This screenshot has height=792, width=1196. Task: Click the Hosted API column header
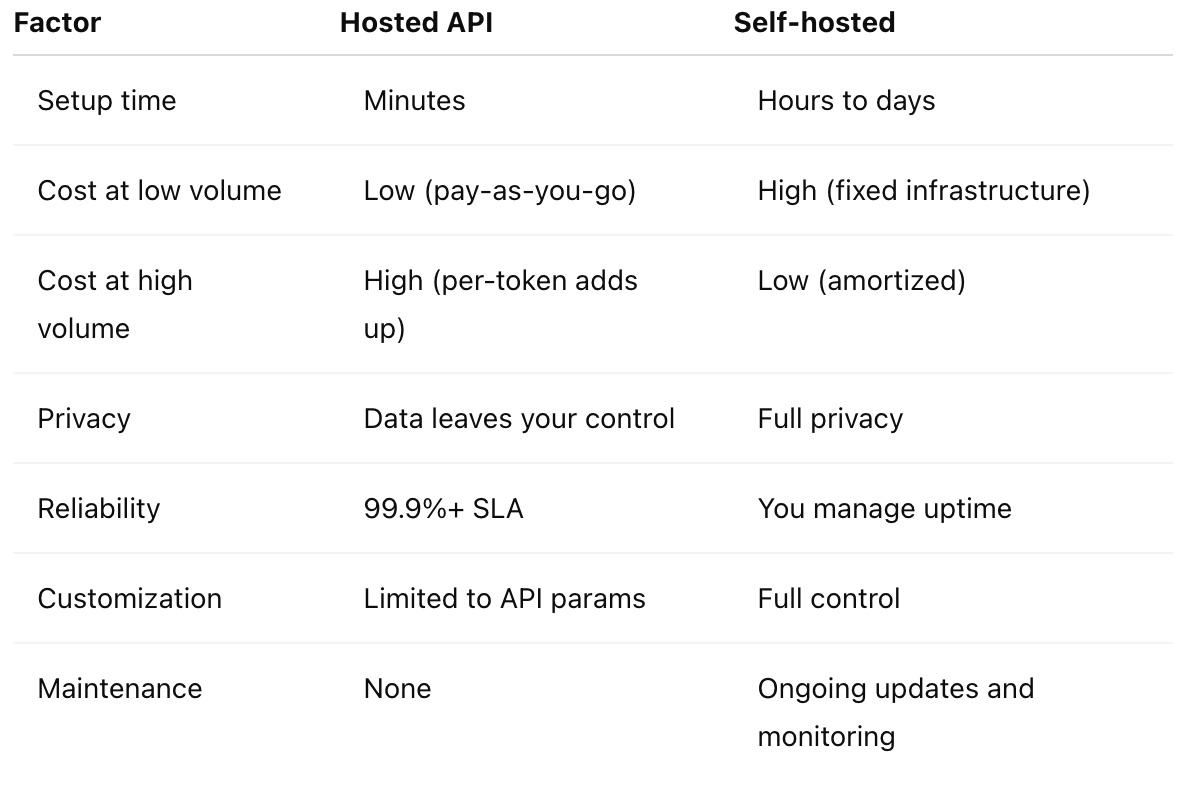pyautogui.click(x=416, y=23)
